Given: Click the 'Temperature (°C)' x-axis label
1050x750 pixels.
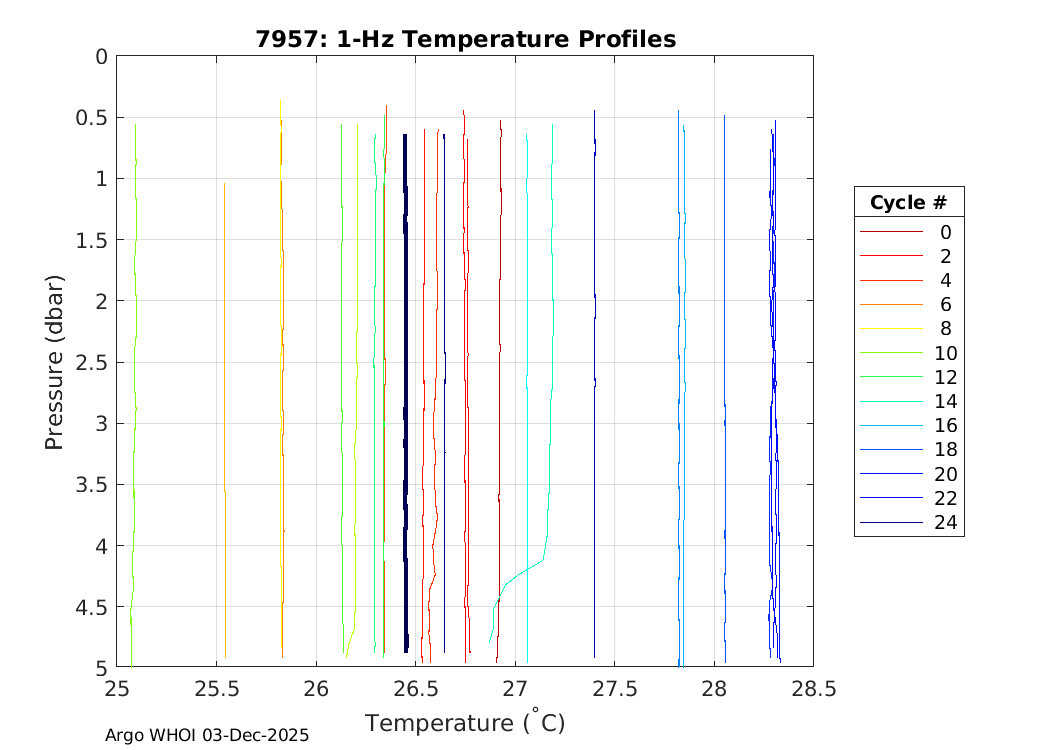Looking at the screenshot, I should [x=464, y=722].
